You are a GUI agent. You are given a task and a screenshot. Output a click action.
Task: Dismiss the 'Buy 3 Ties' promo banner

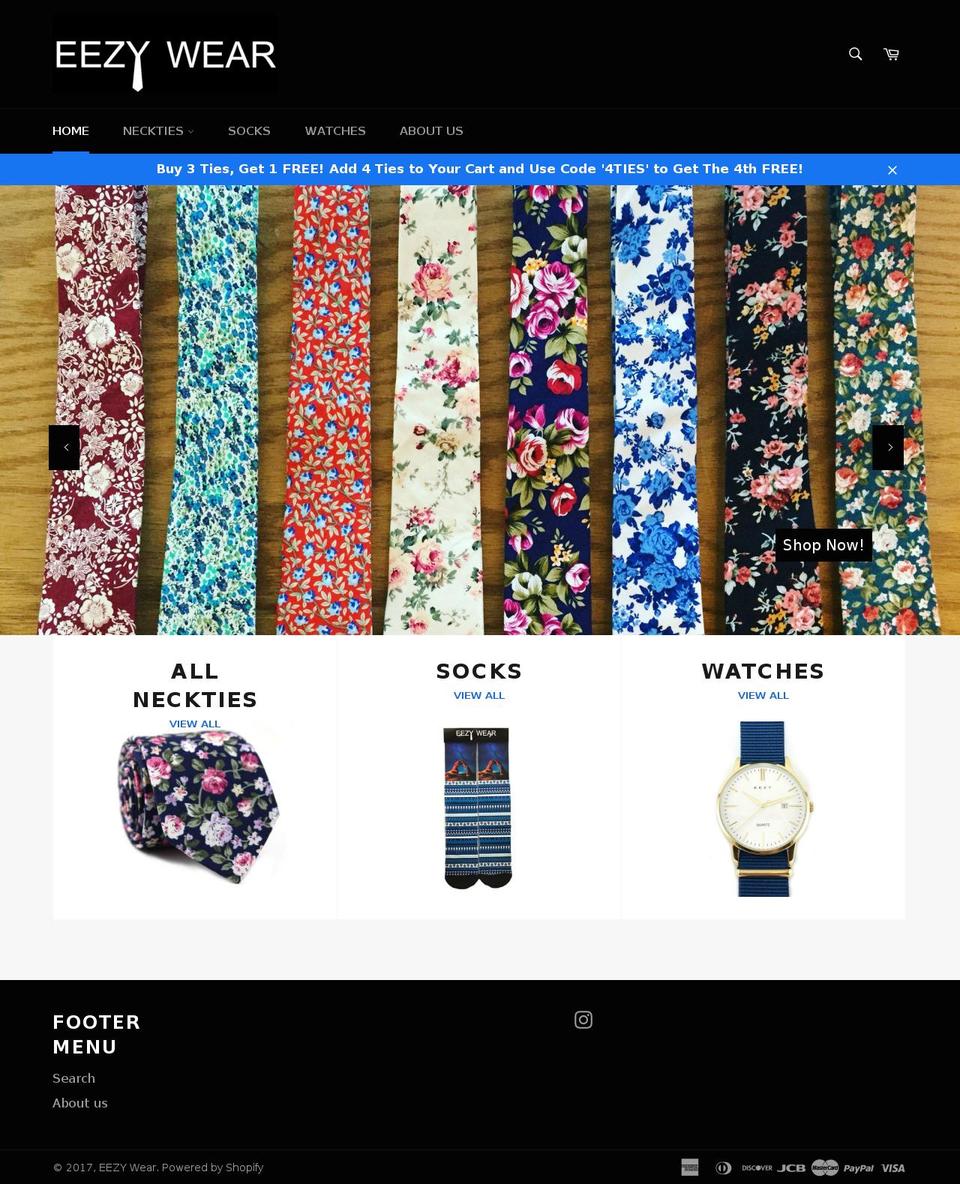pos(892,169)
